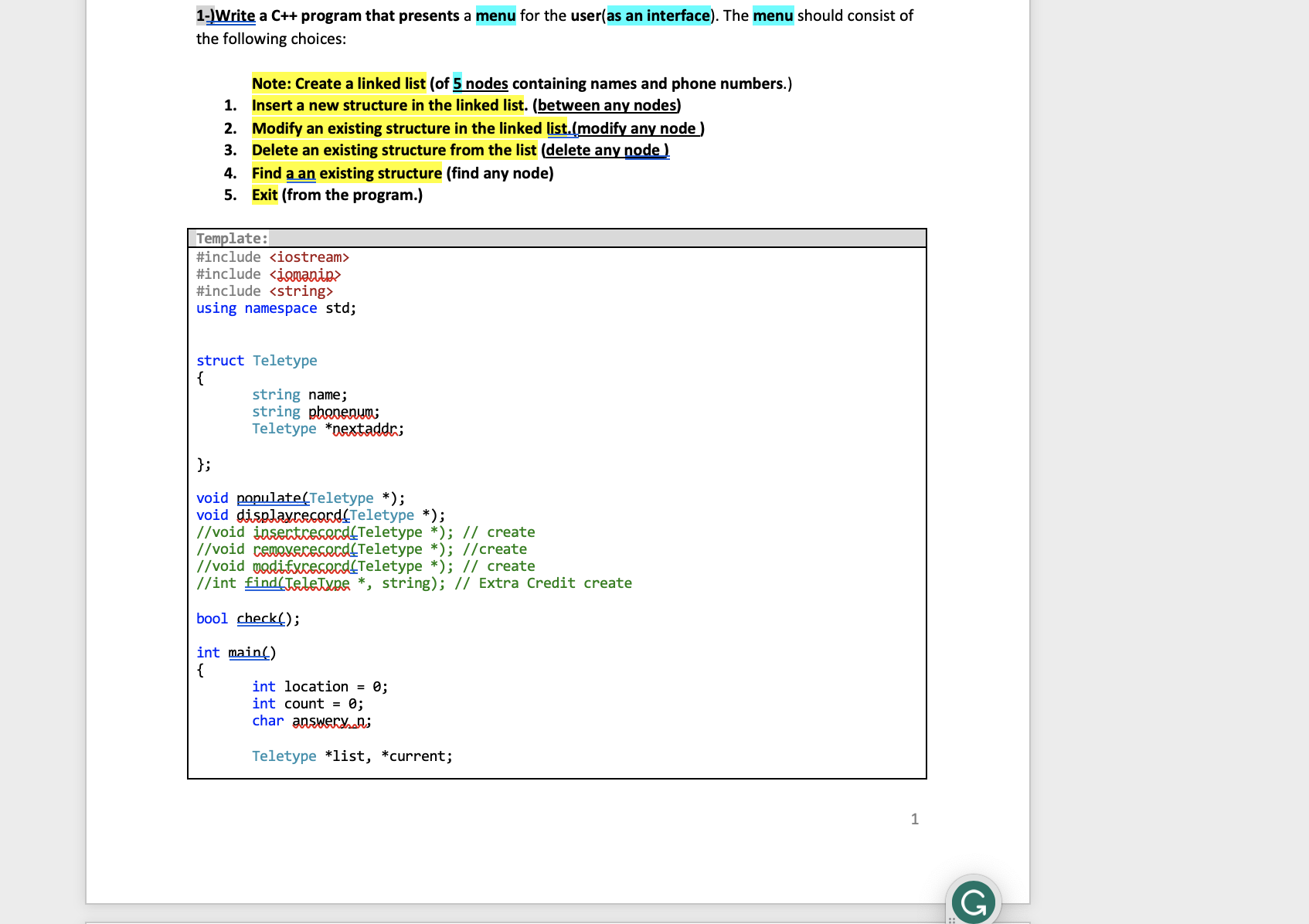Click the page number "1" at bottom

915,819
